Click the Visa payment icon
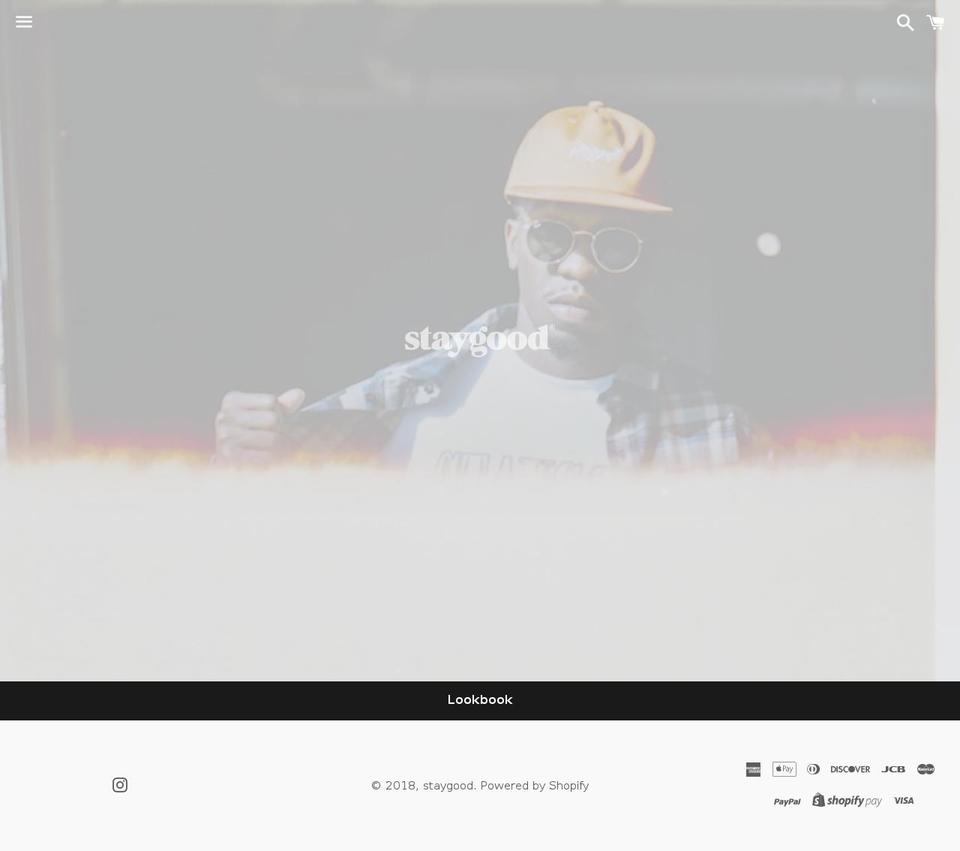Image resolution: width=960 pixels, height=851 pixels. pos(904,801)
